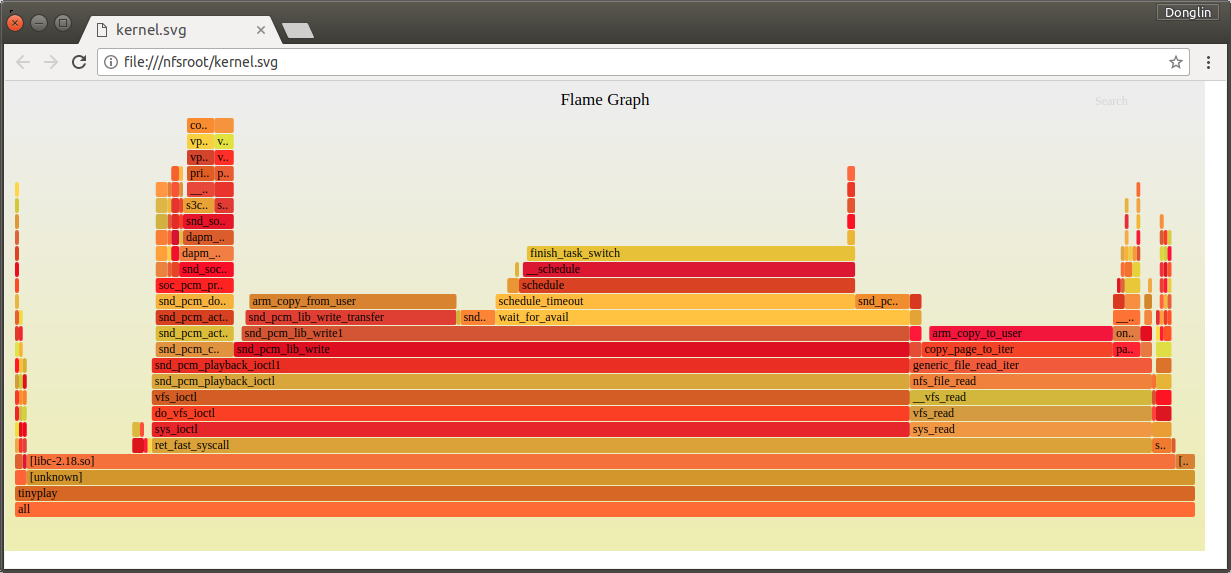Click the Search link in flame graph

point(1111,101)
